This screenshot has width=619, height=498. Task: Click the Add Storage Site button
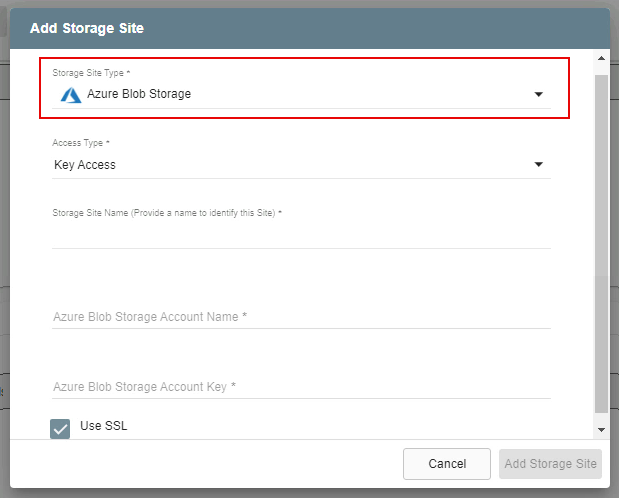(x=551, y=464)
